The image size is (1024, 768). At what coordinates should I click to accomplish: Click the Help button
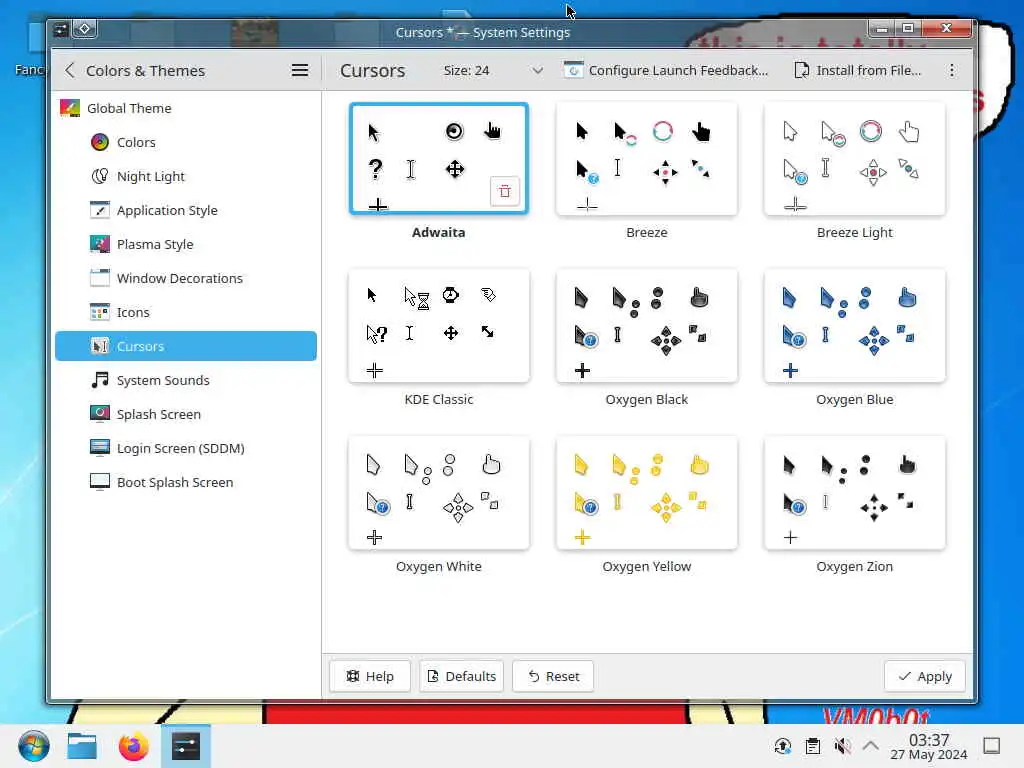[370, 676]
